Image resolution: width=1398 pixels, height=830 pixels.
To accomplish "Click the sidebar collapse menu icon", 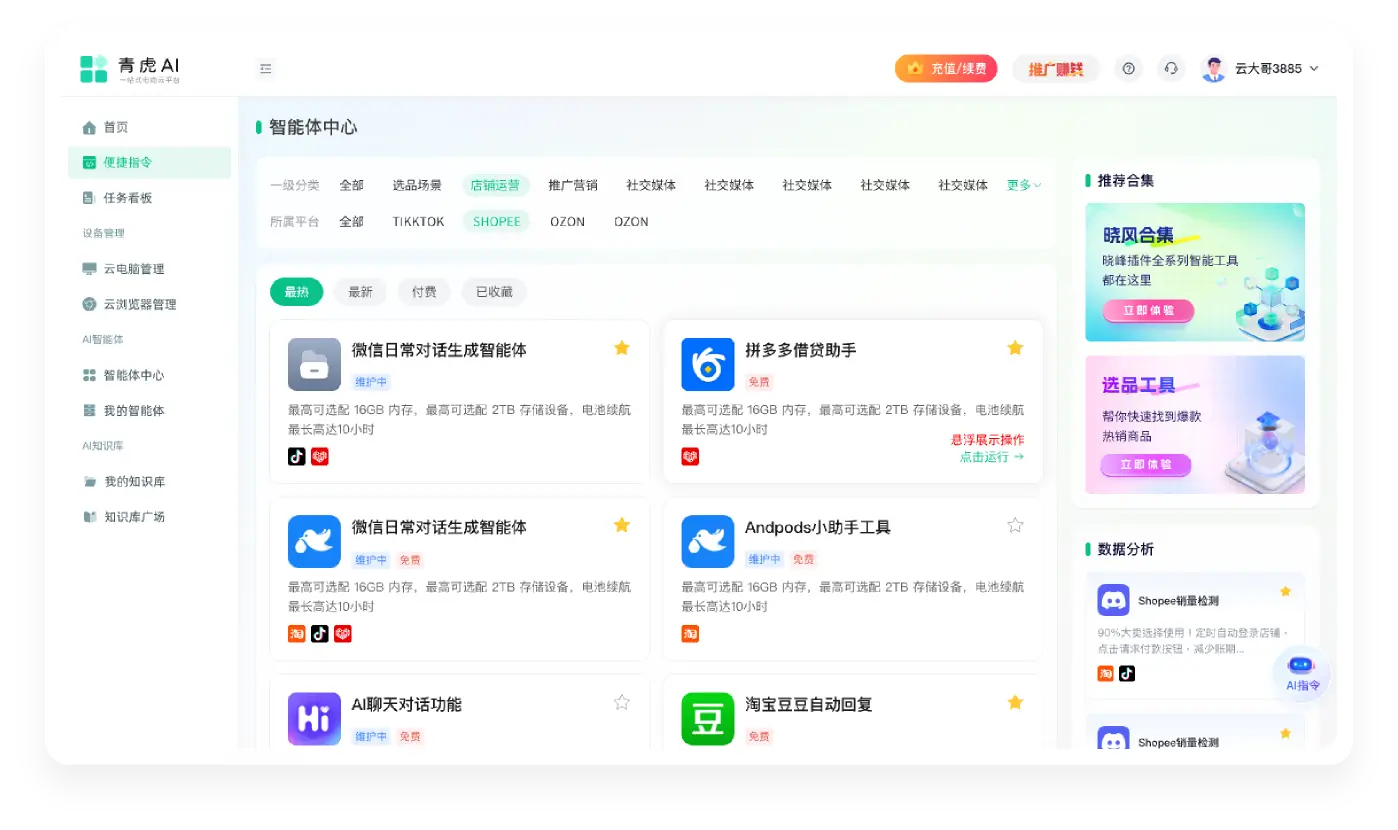I will click(x=266, y=69).
